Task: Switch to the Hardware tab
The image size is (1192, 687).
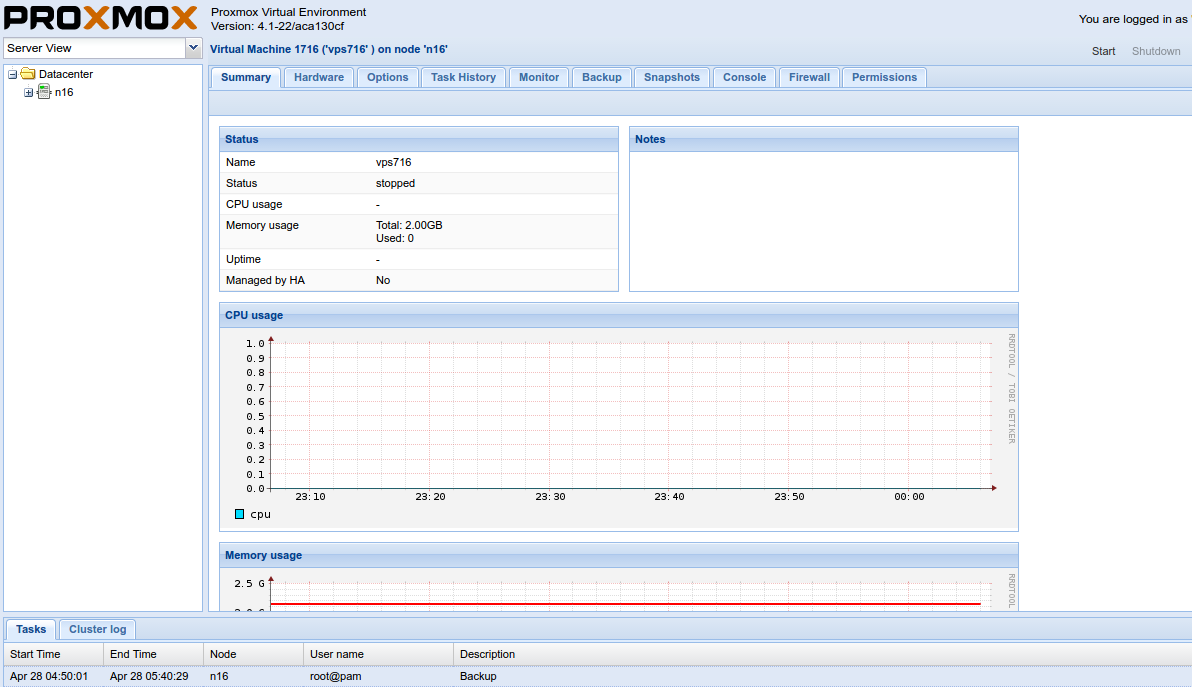Action: coord(319,77)
